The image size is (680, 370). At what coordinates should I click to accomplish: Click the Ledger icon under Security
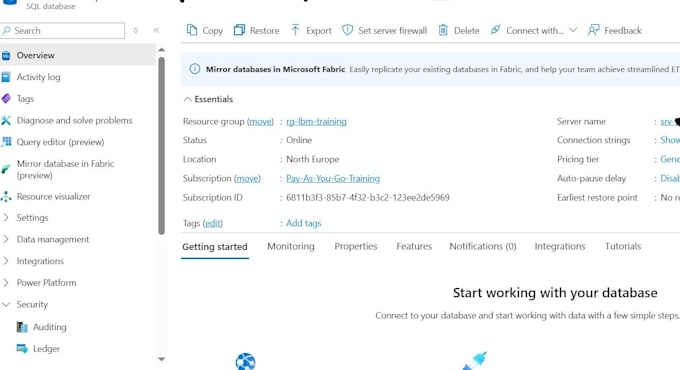pyautogui.click(x=22, y=348)
